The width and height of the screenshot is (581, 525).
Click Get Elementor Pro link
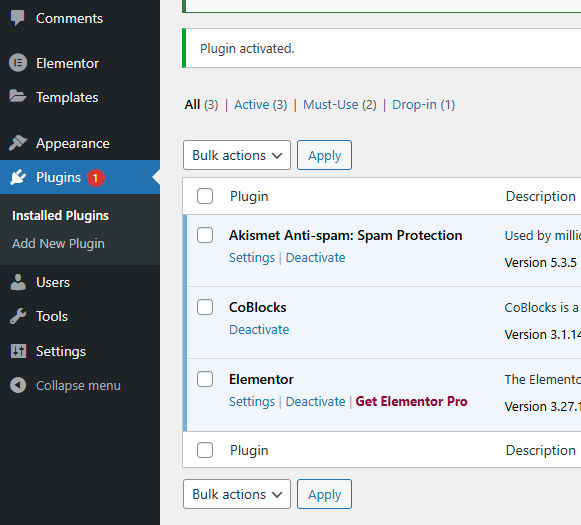[411, 401]
